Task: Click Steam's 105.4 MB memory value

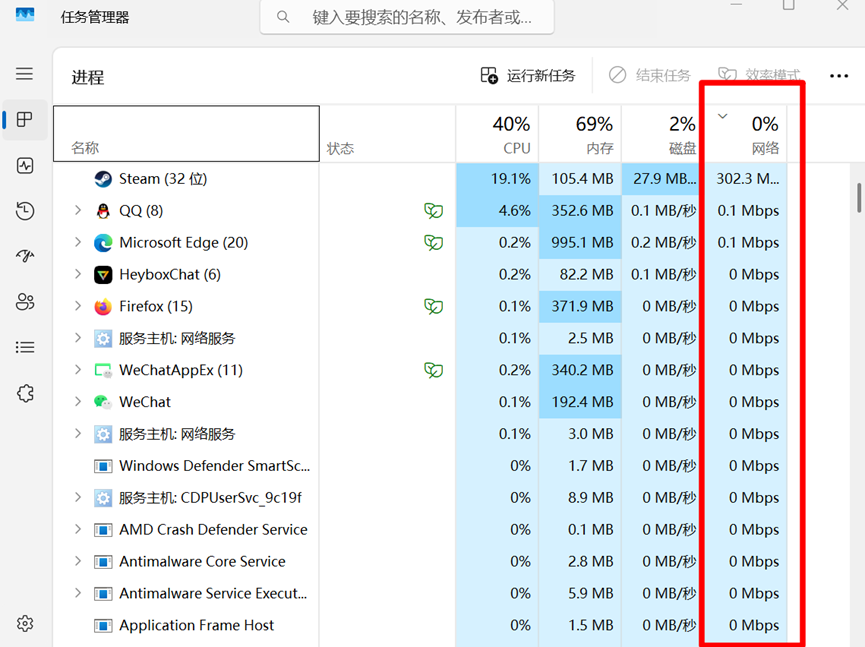Action: 582,179
